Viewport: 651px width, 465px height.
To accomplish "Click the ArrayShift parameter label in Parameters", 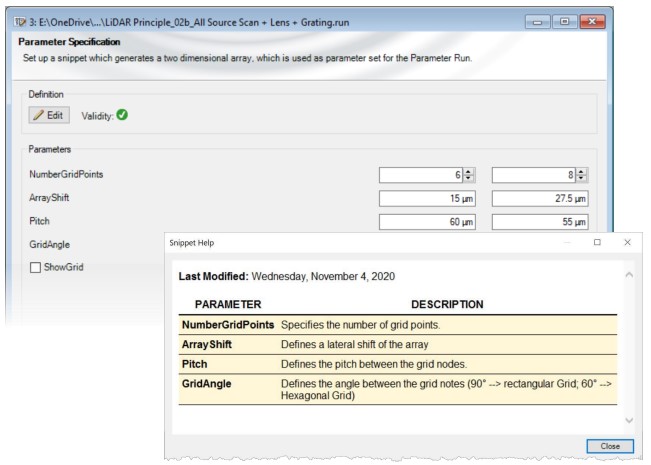I will point(49,198).
